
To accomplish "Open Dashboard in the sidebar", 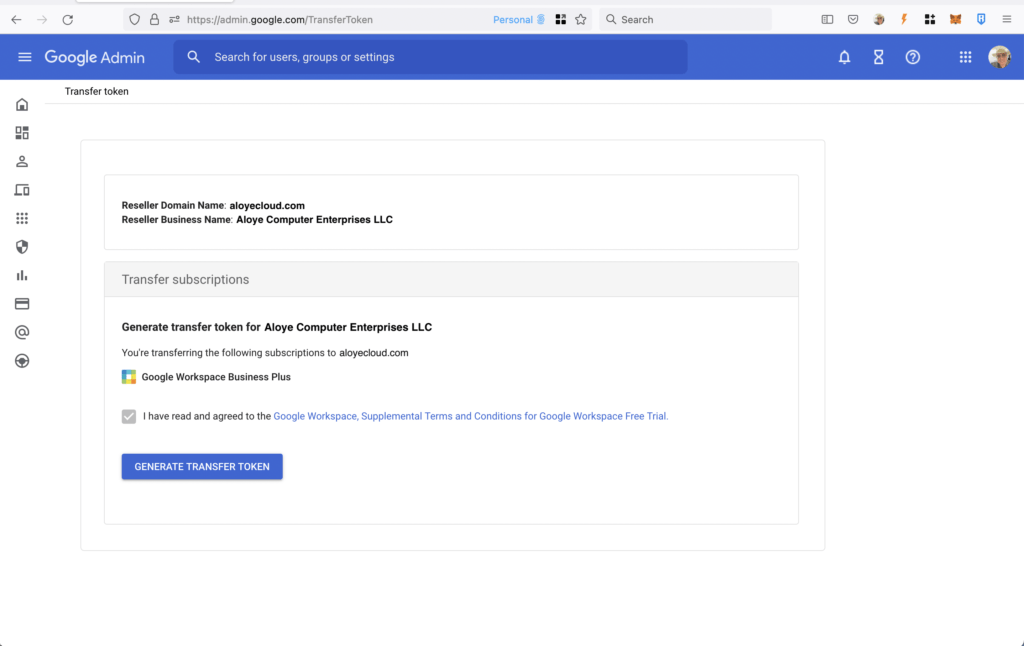I will 22,133.
